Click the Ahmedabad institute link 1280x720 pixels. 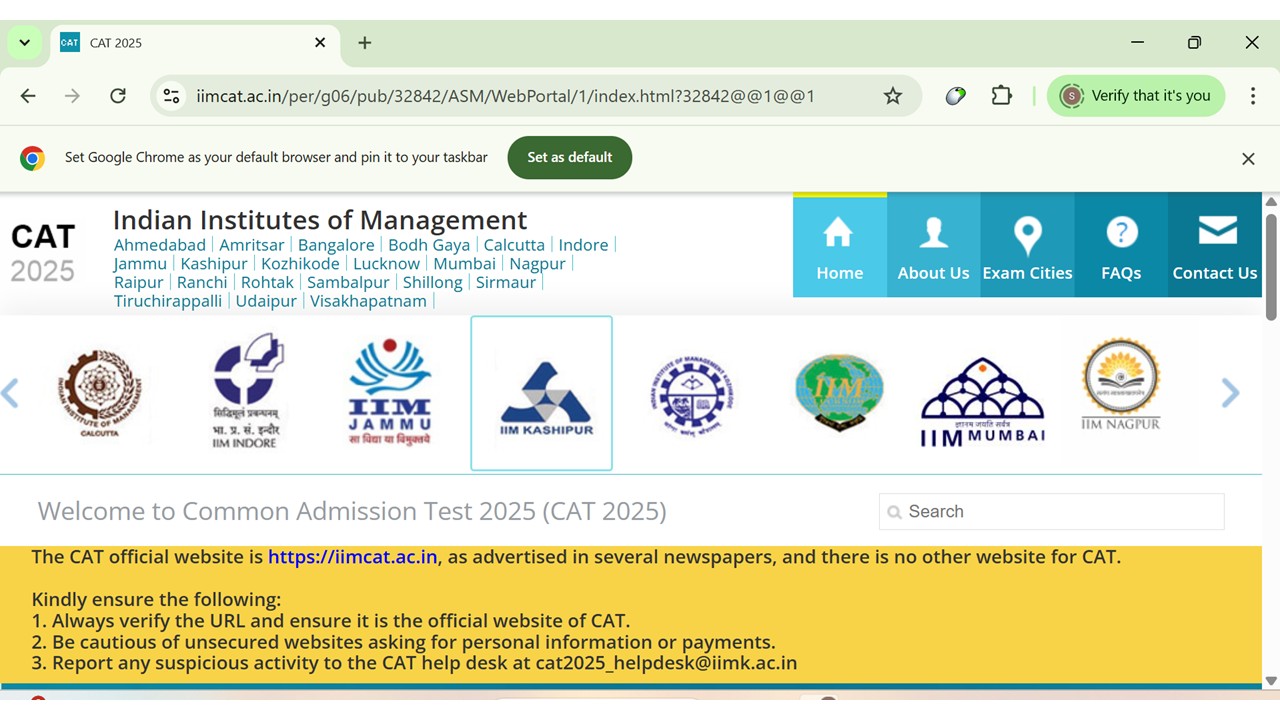tap(160, 245)
